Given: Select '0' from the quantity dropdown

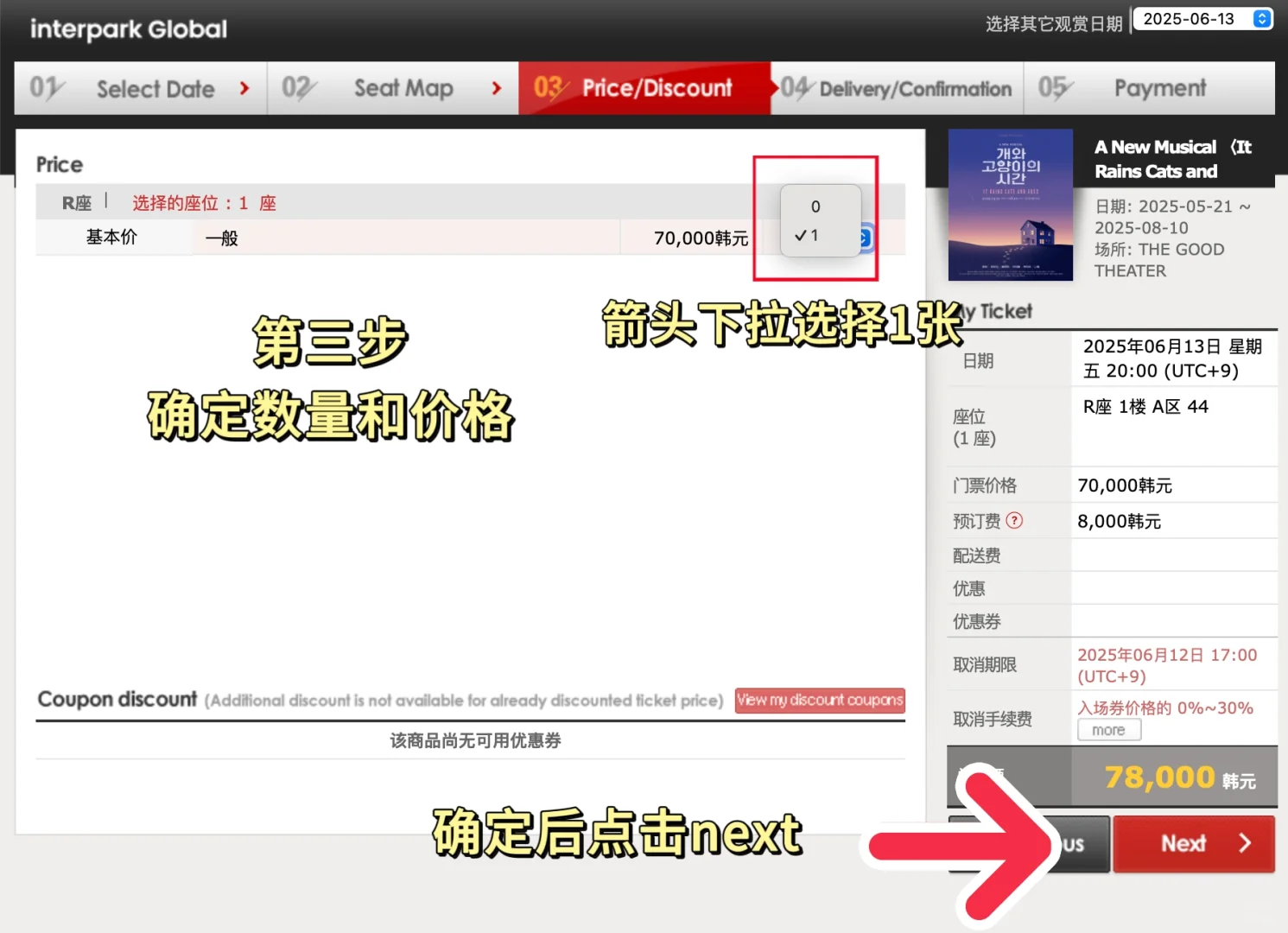Looking at the screenshot, I should point(815,206).
